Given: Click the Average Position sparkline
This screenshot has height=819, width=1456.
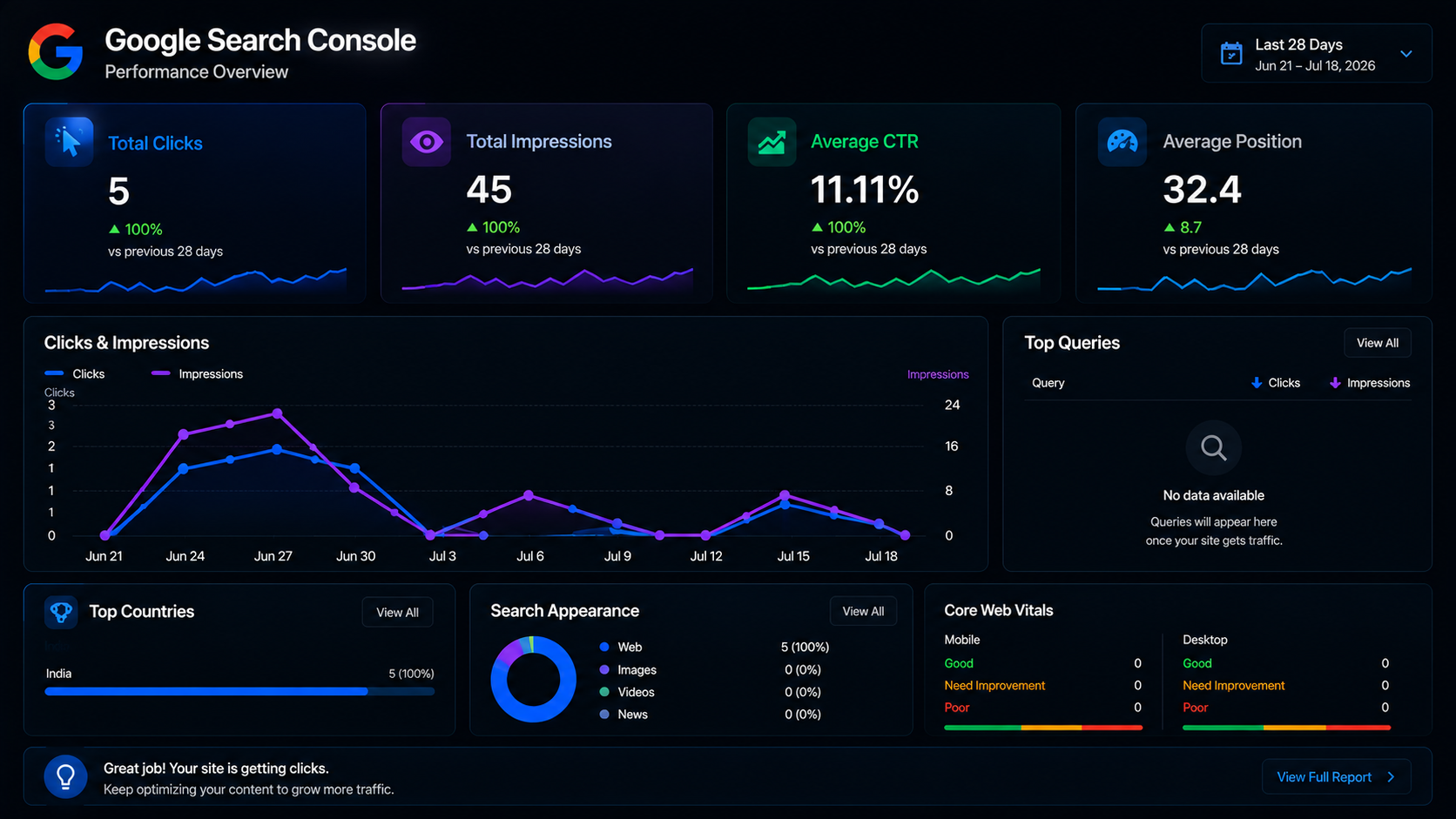Looking at the screenshot, I should [x=1255, y=279].
